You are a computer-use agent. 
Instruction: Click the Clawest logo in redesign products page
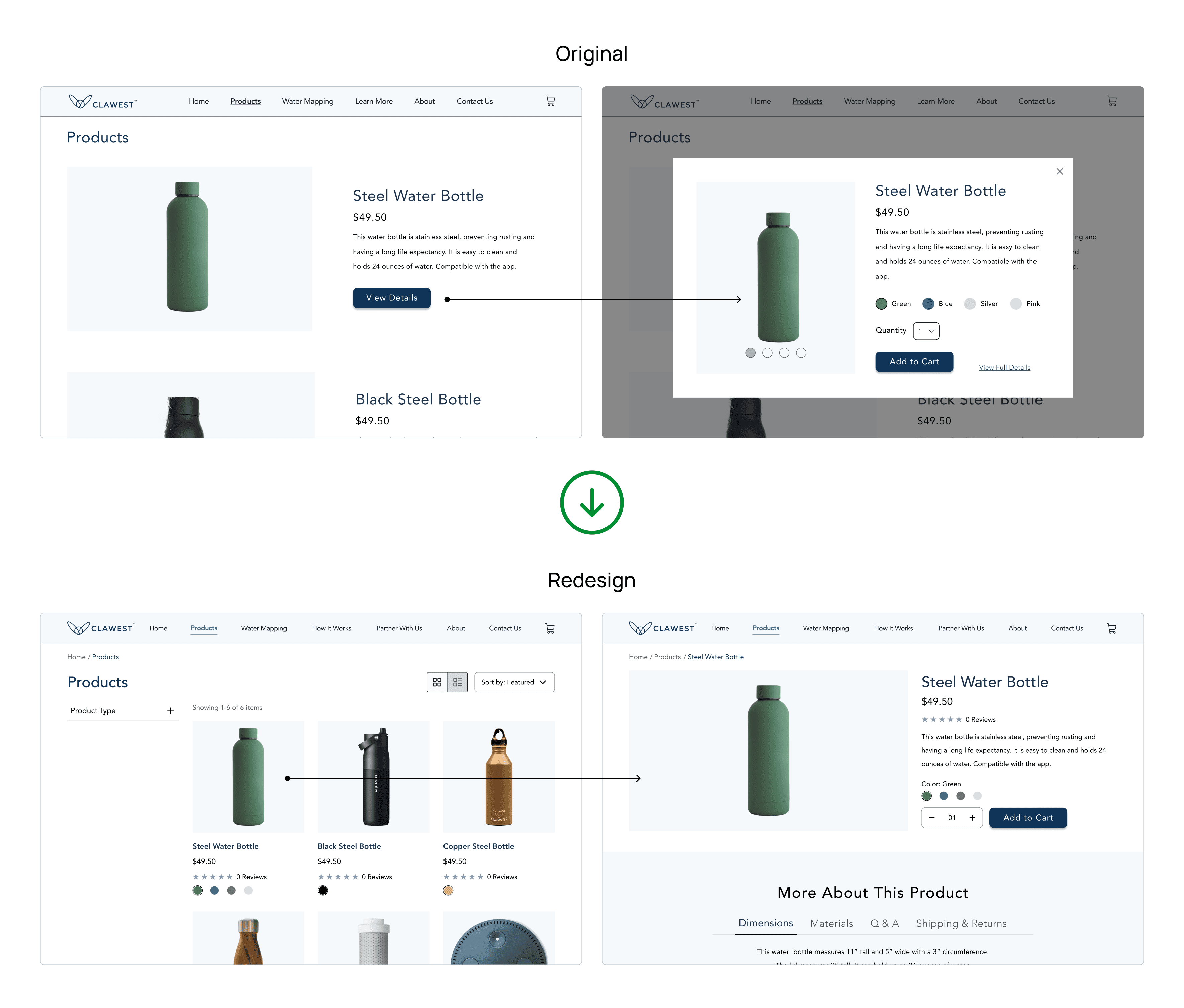pos(101,628)
